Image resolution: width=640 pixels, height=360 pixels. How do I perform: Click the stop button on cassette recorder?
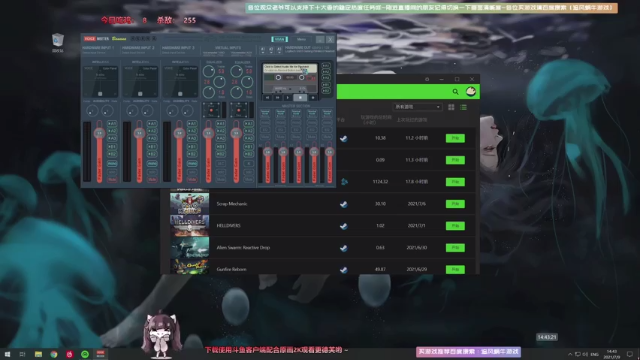pyautogui.click(x=300, y=98)
